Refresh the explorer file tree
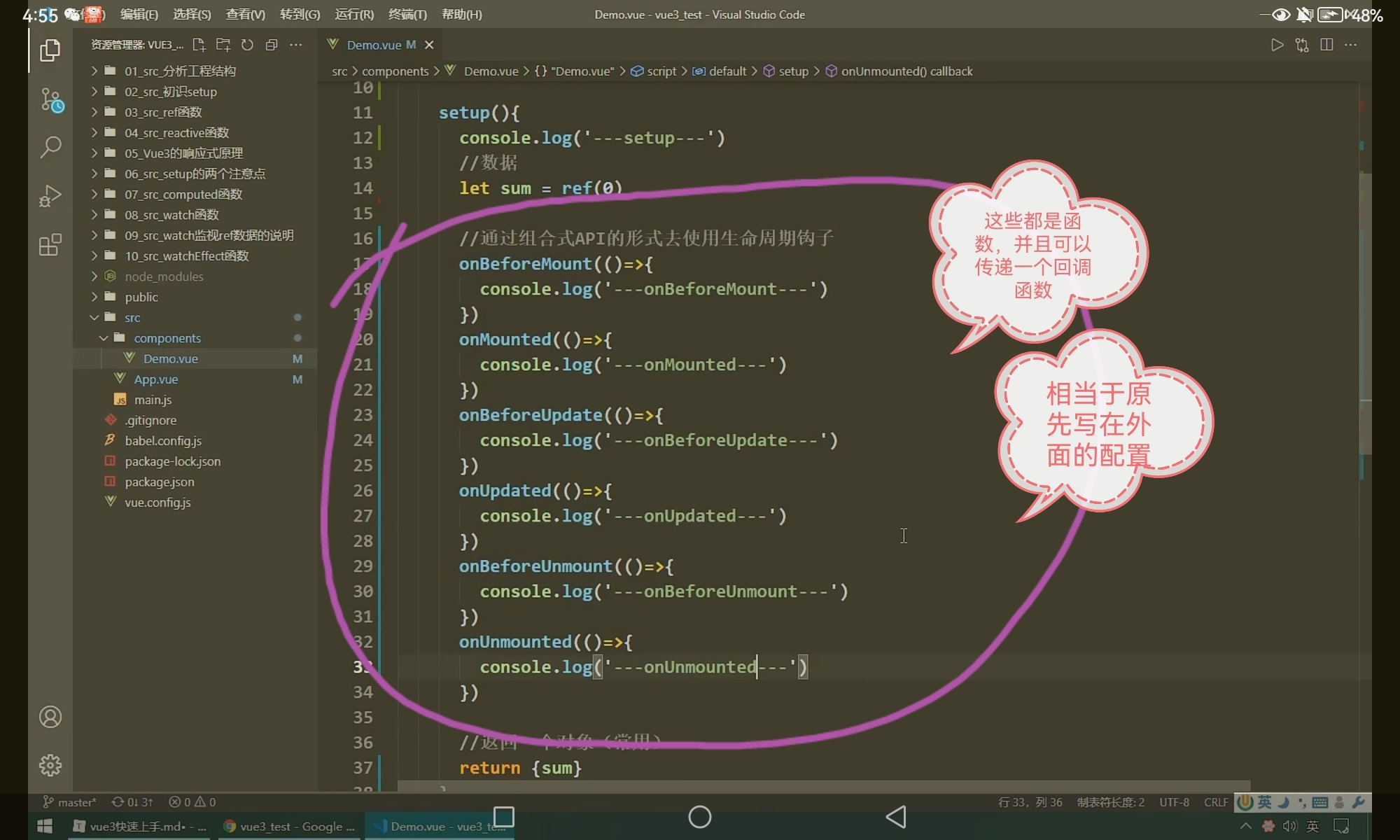Viewport: 1400px width, 840px height. [247, 45]
